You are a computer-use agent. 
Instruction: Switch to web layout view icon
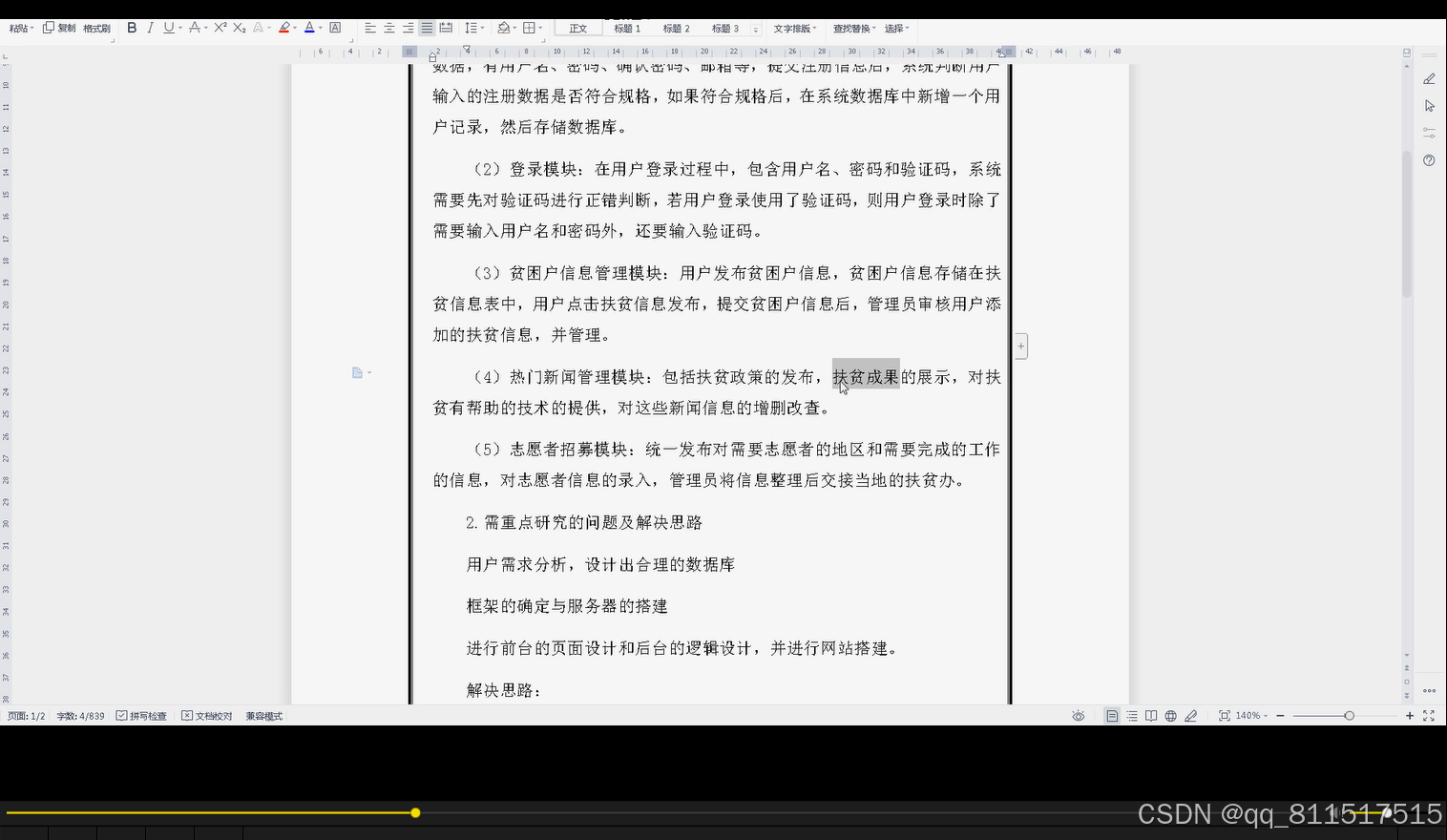pyautogui.click(x=1170, y=715)
